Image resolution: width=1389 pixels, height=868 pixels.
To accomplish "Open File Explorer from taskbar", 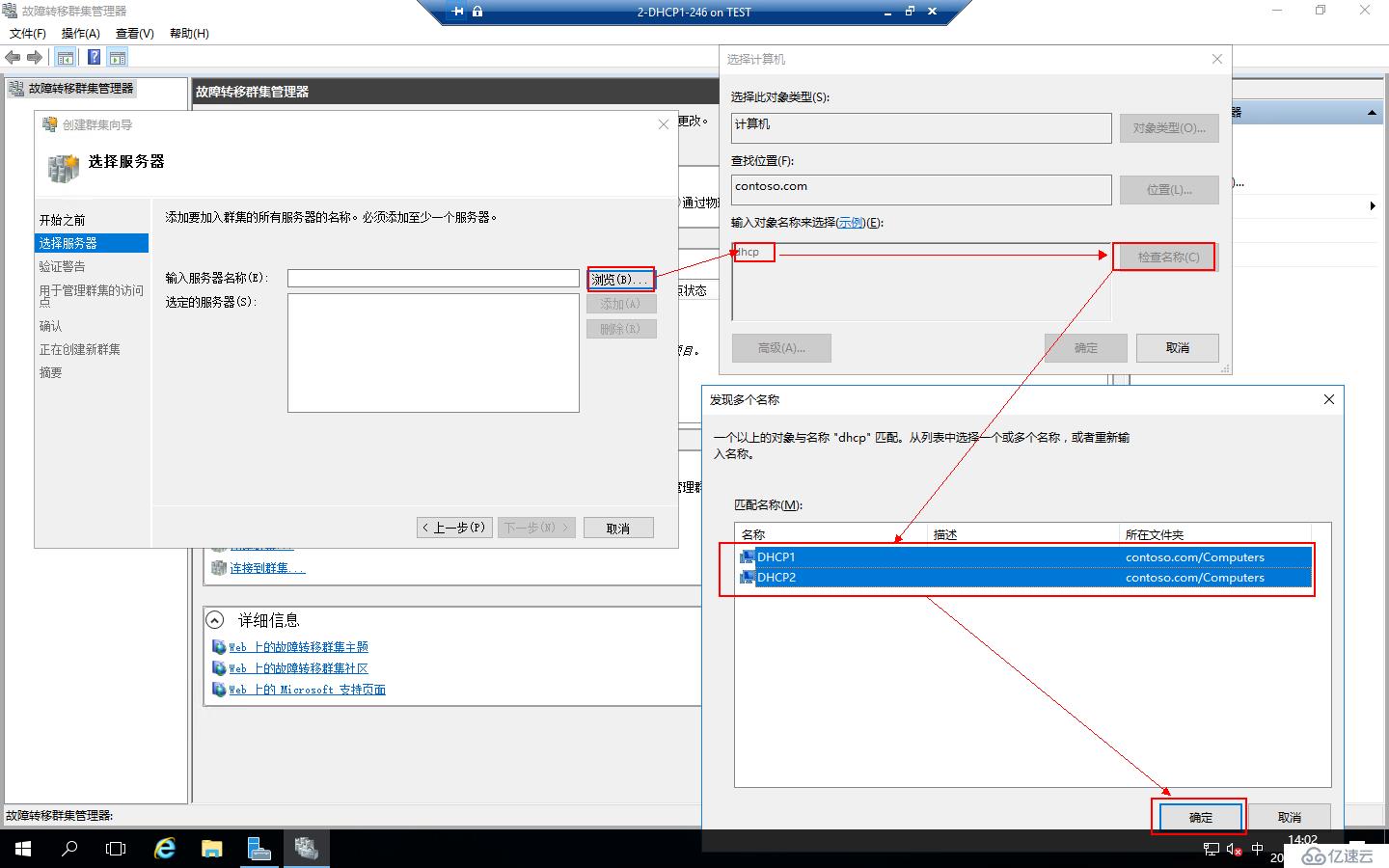I will click(212, 849).
